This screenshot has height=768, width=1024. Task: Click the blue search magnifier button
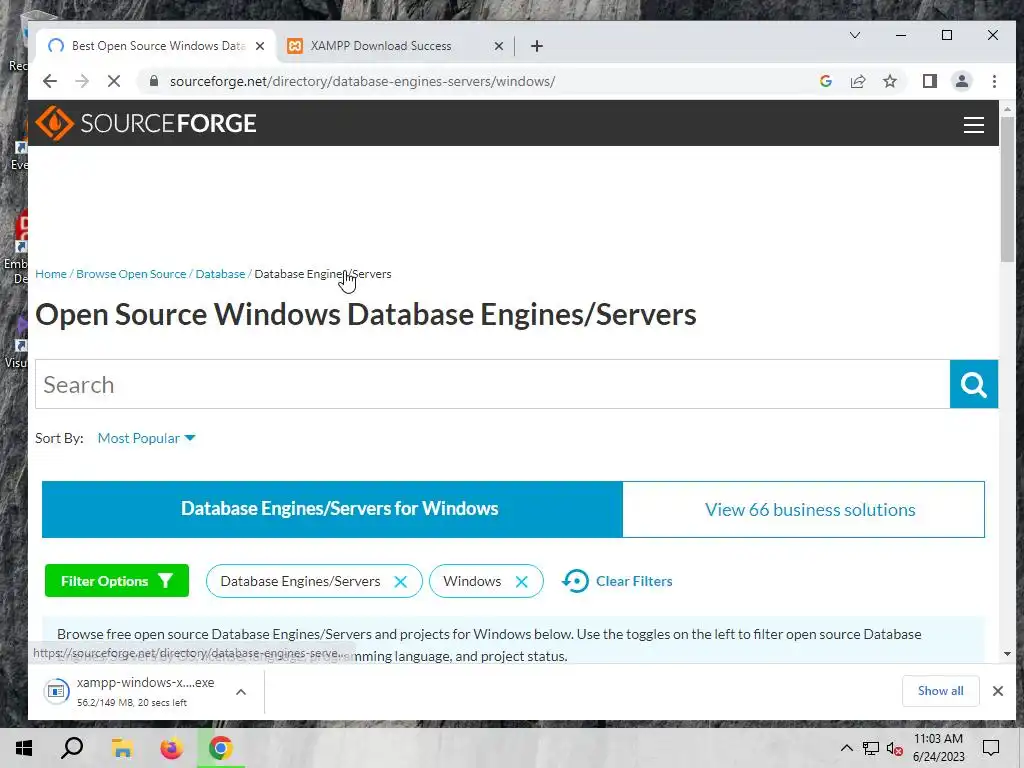(x=974, y=384)
